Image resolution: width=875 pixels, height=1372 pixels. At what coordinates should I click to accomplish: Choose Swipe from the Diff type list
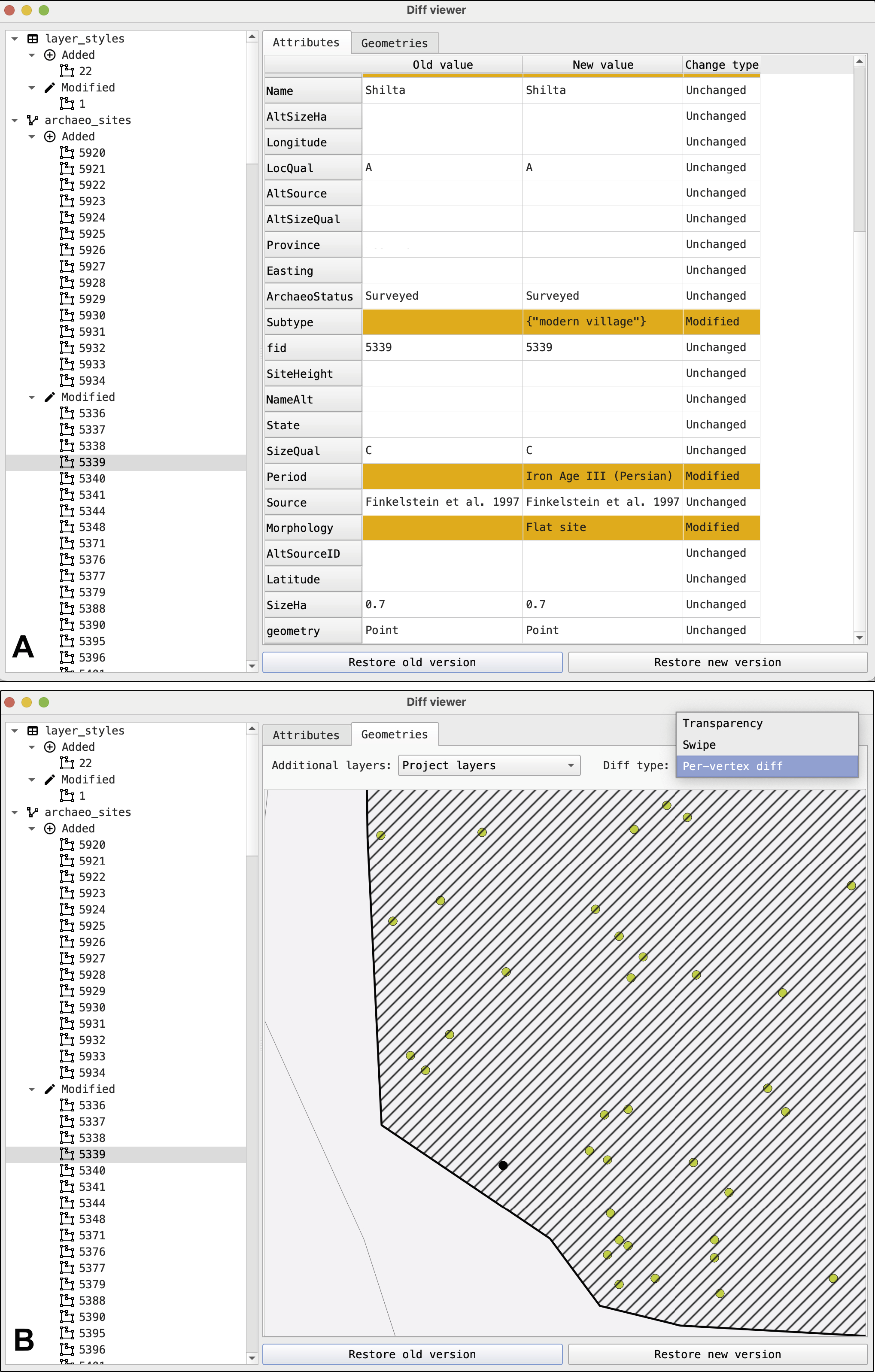[767, 745]
